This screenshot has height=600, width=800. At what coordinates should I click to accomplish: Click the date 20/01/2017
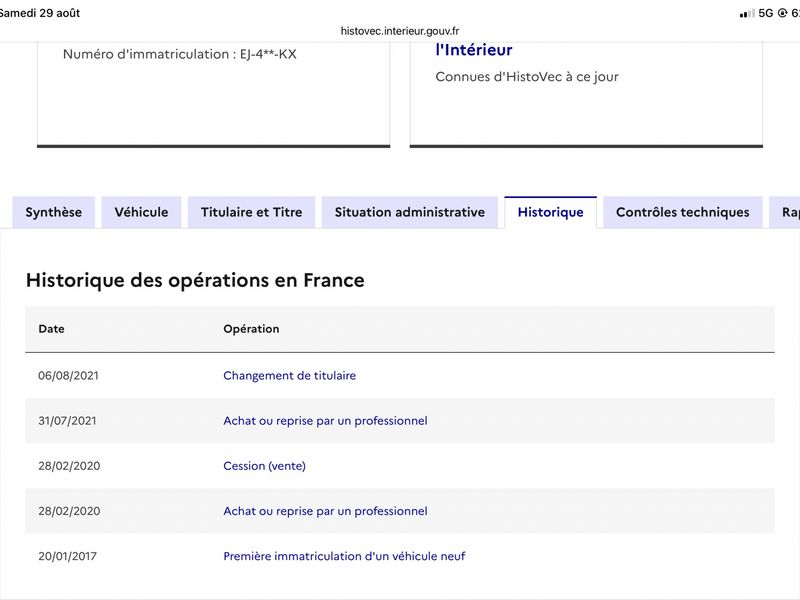(67, 556)
